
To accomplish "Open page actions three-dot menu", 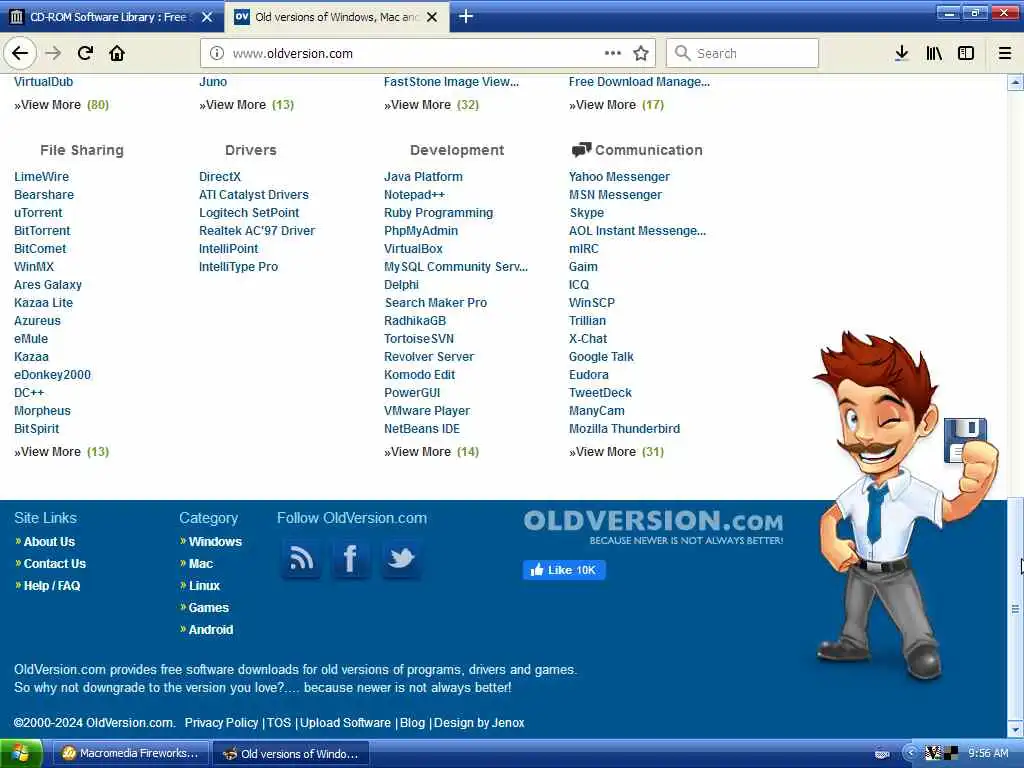I will (x=613, y=53).
